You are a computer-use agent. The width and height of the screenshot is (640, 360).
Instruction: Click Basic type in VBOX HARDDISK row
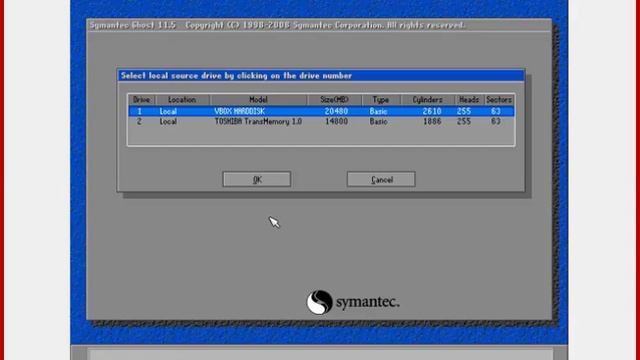pos(378,111)
